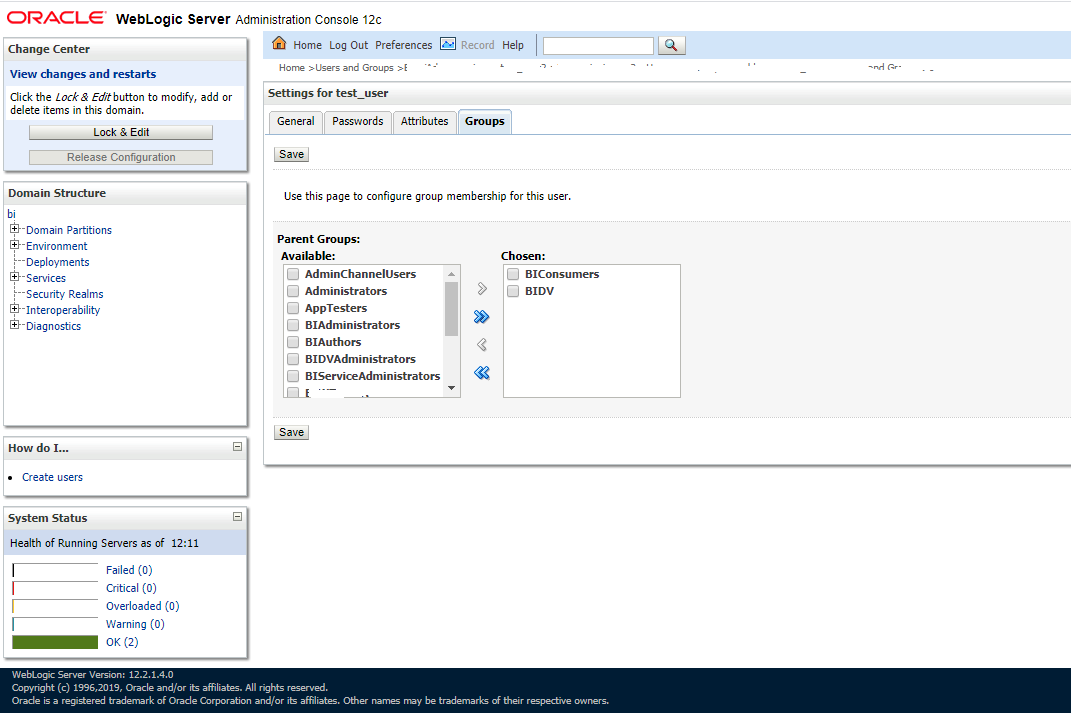The height and width of the screenshot is (726, 1071).
Task: Click the green OK status bar
Action: [x=55, y=642]
